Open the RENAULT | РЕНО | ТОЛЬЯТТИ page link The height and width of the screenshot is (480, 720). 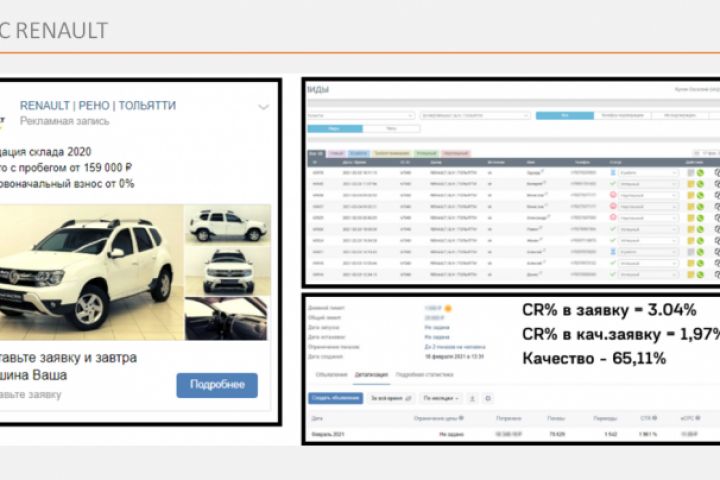click(x=97, y=106)
